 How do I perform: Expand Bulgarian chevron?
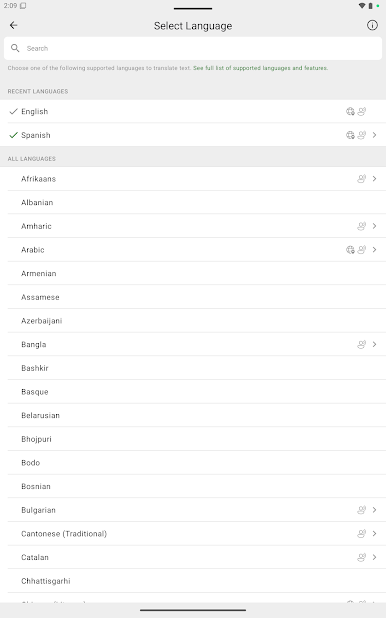375,510
